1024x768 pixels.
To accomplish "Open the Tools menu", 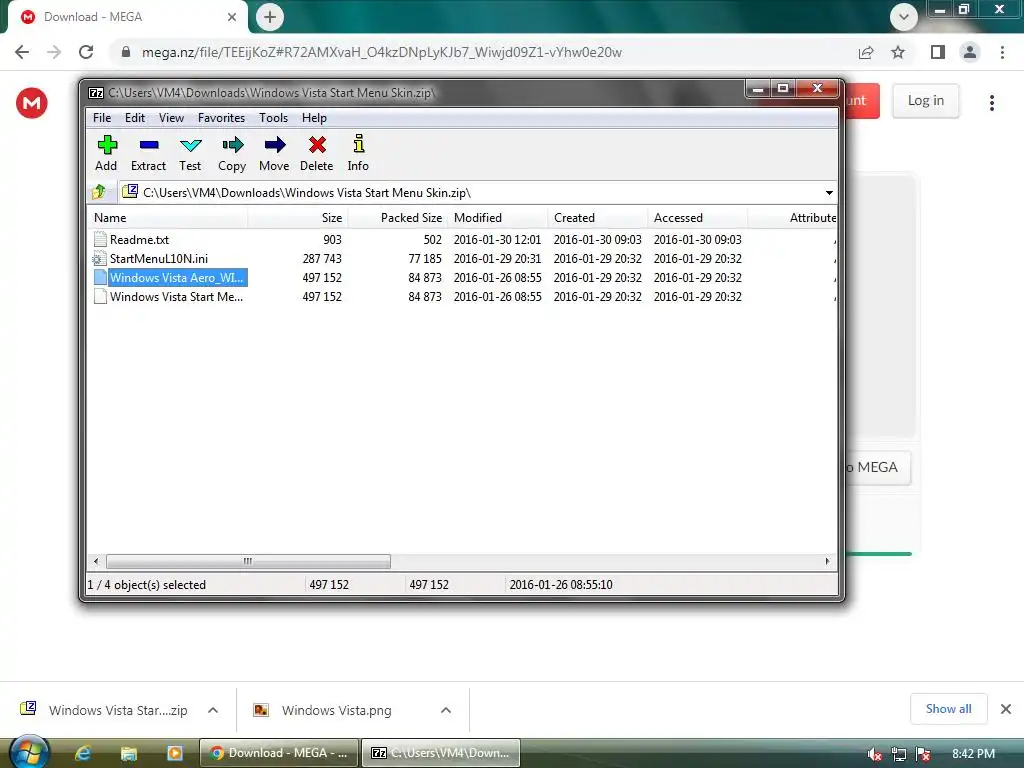I will click(273, 118).
